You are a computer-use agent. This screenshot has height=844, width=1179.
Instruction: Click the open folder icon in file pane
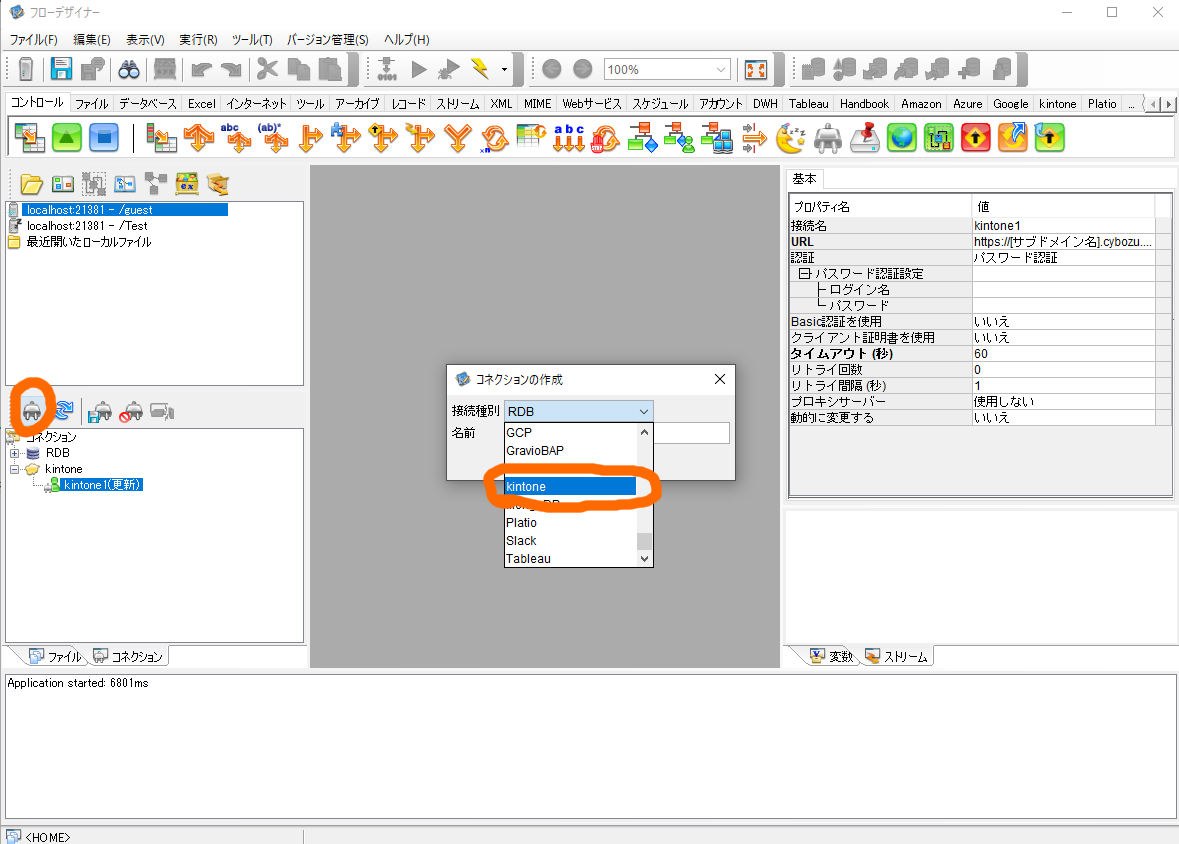[31, 184]
